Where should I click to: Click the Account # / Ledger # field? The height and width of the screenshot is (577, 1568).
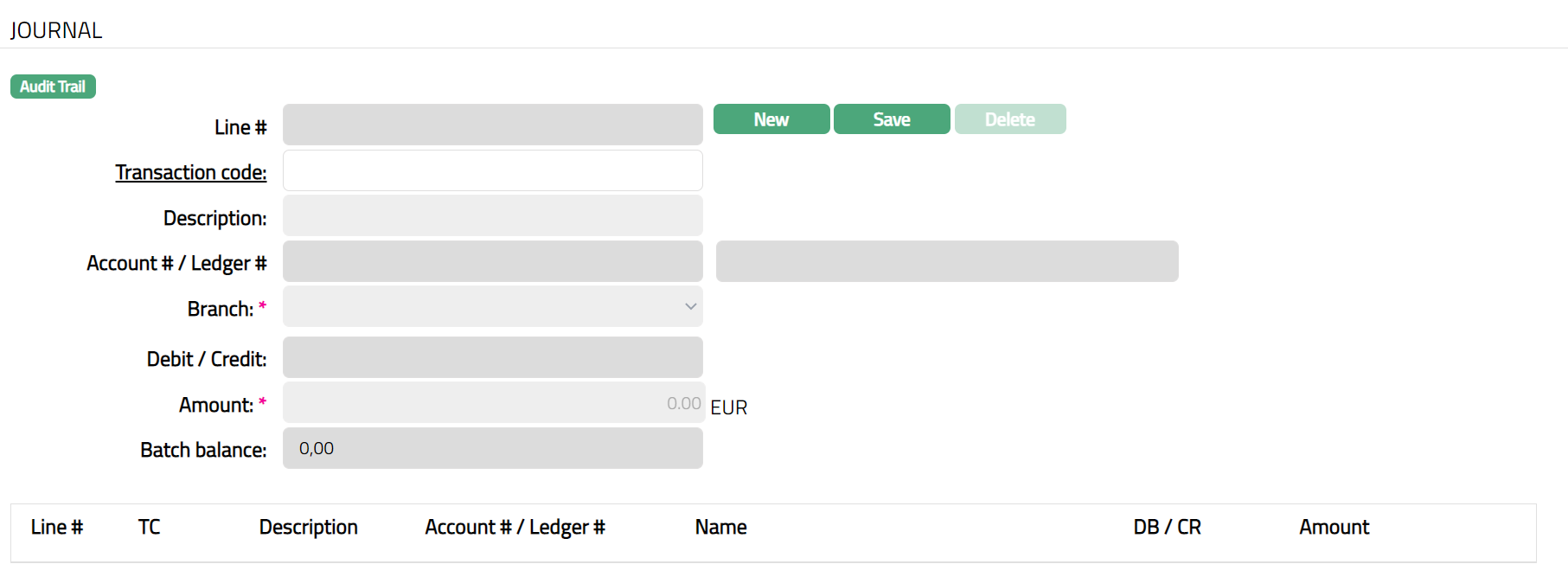point(492,261)
